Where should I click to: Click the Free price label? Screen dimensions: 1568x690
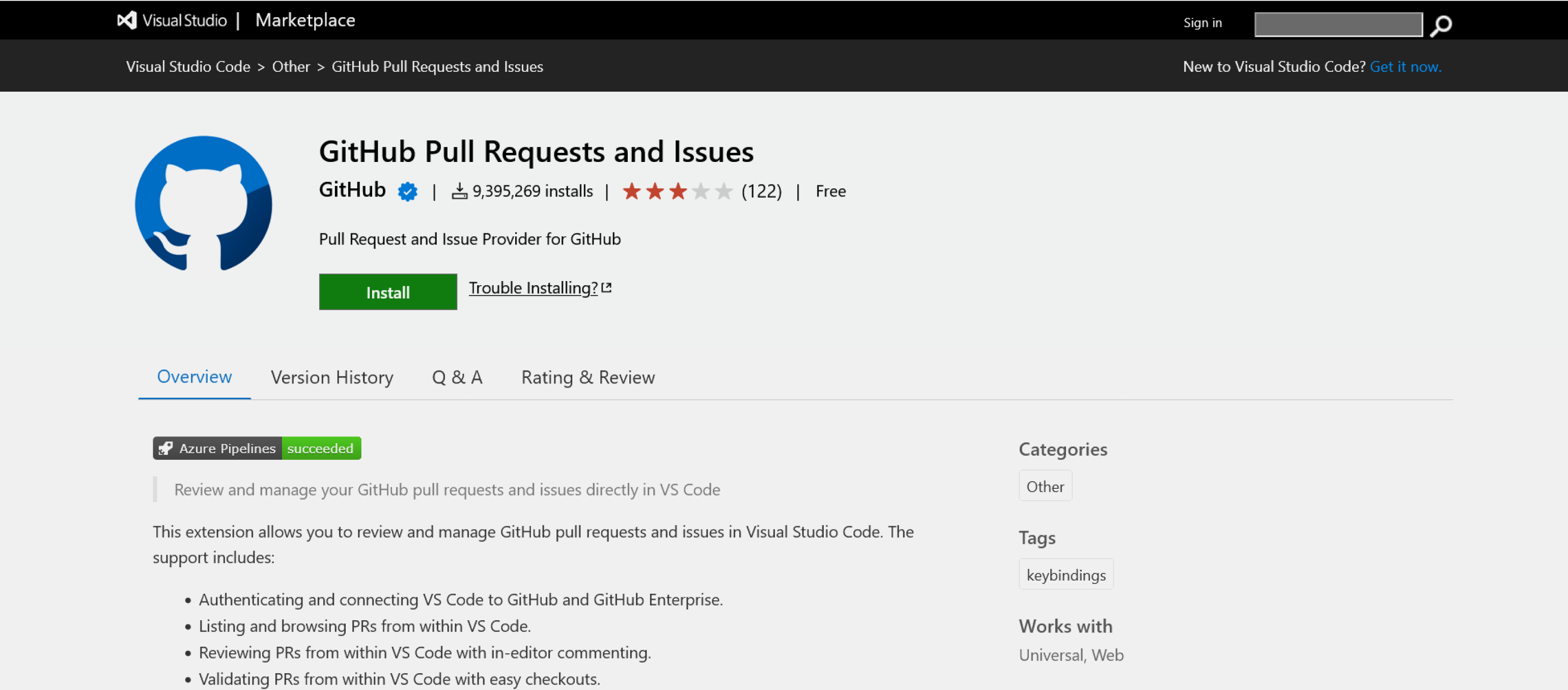830,191
